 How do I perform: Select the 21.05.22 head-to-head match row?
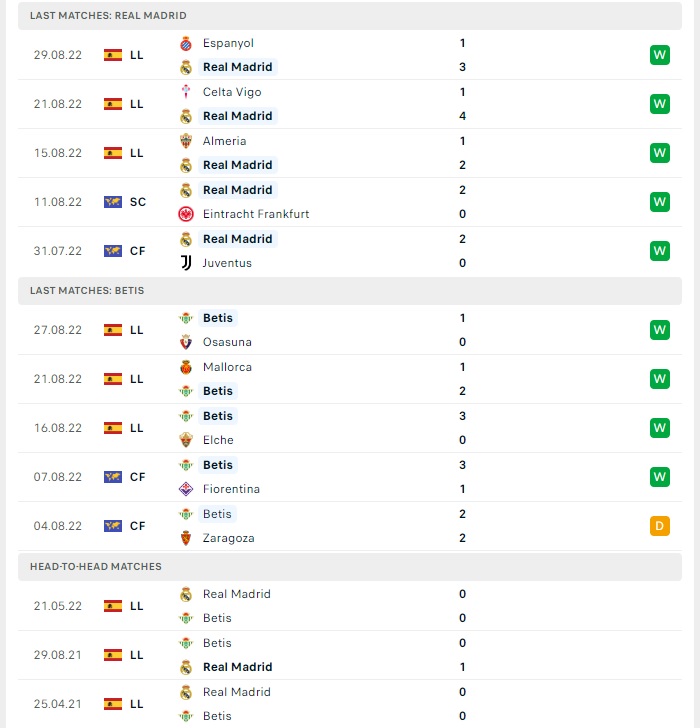click(350, 606)
